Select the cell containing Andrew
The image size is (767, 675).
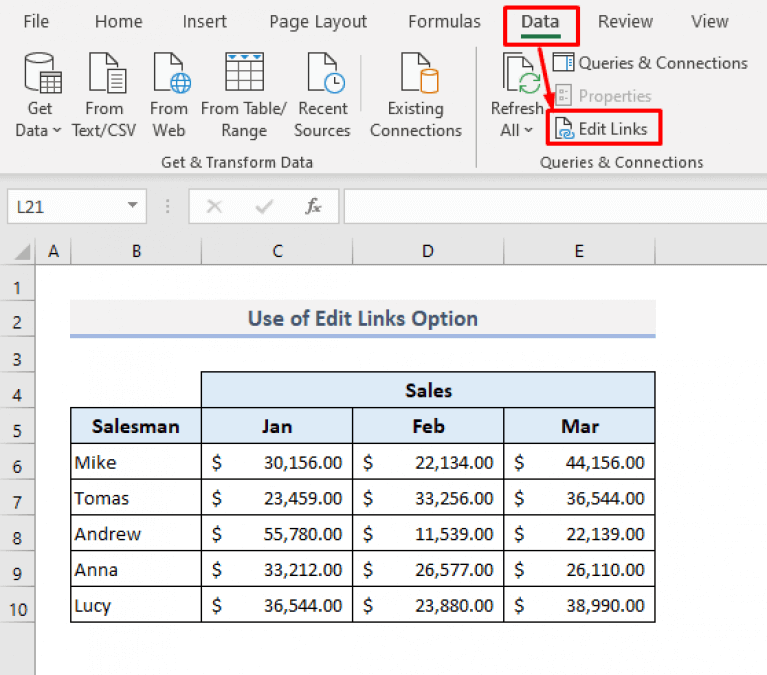tap(135, 534)
